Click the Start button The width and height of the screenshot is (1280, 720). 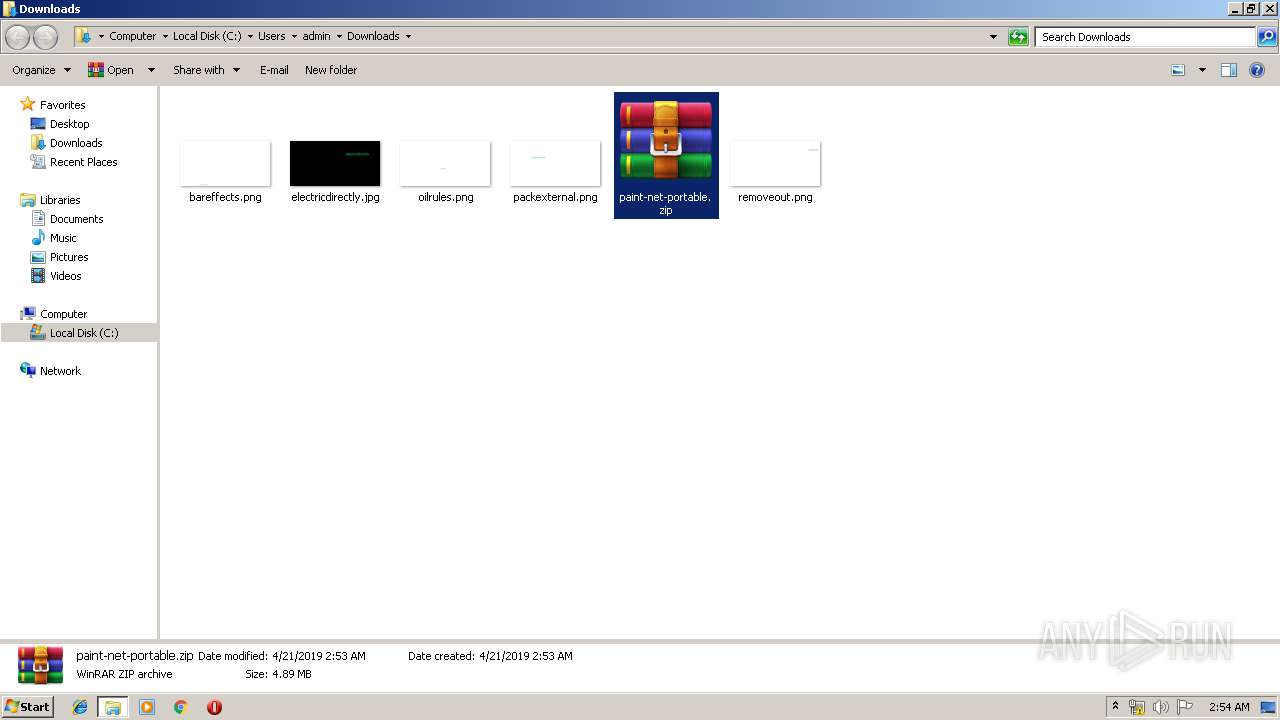click(x=27, y=706)
